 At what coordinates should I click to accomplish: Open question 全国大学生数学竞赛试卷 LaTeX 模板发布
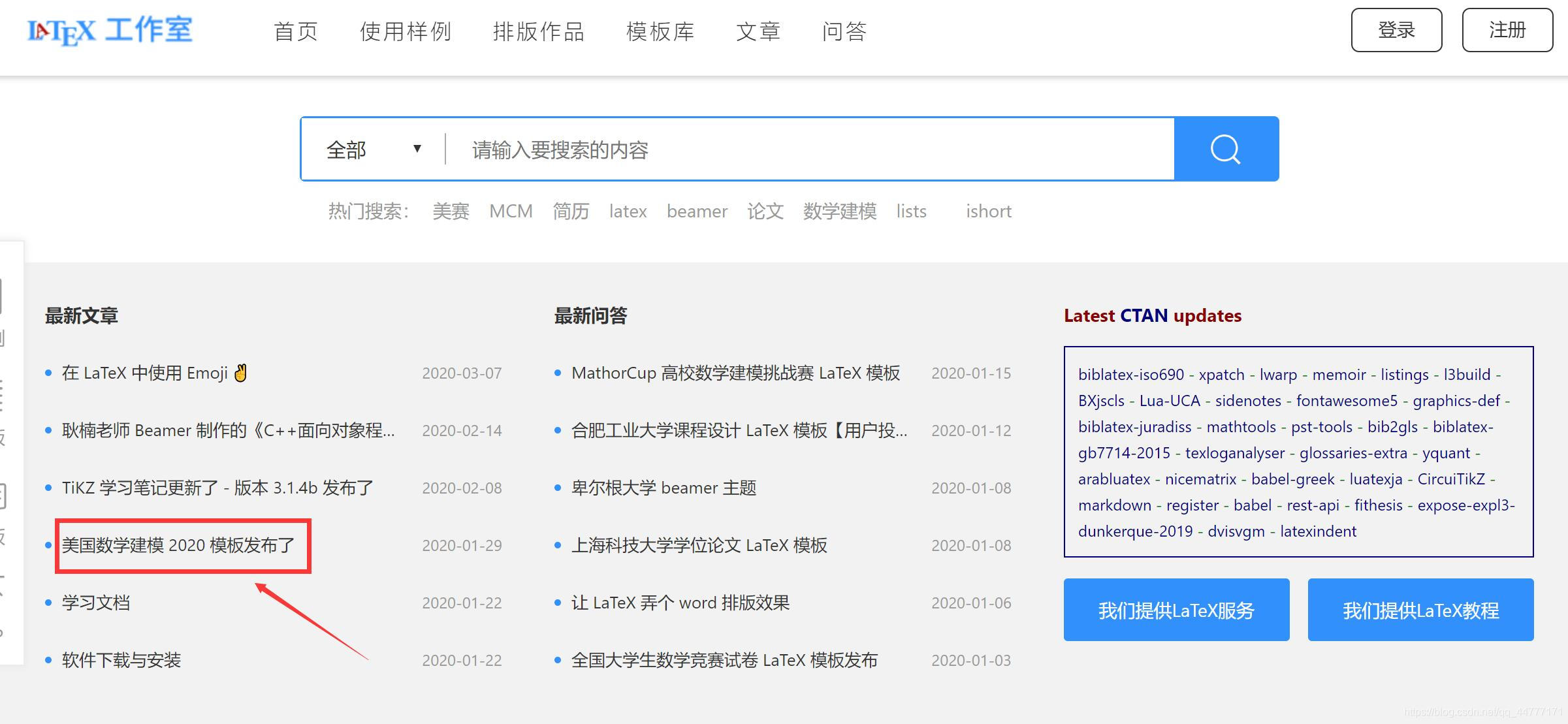pos(724,660)
